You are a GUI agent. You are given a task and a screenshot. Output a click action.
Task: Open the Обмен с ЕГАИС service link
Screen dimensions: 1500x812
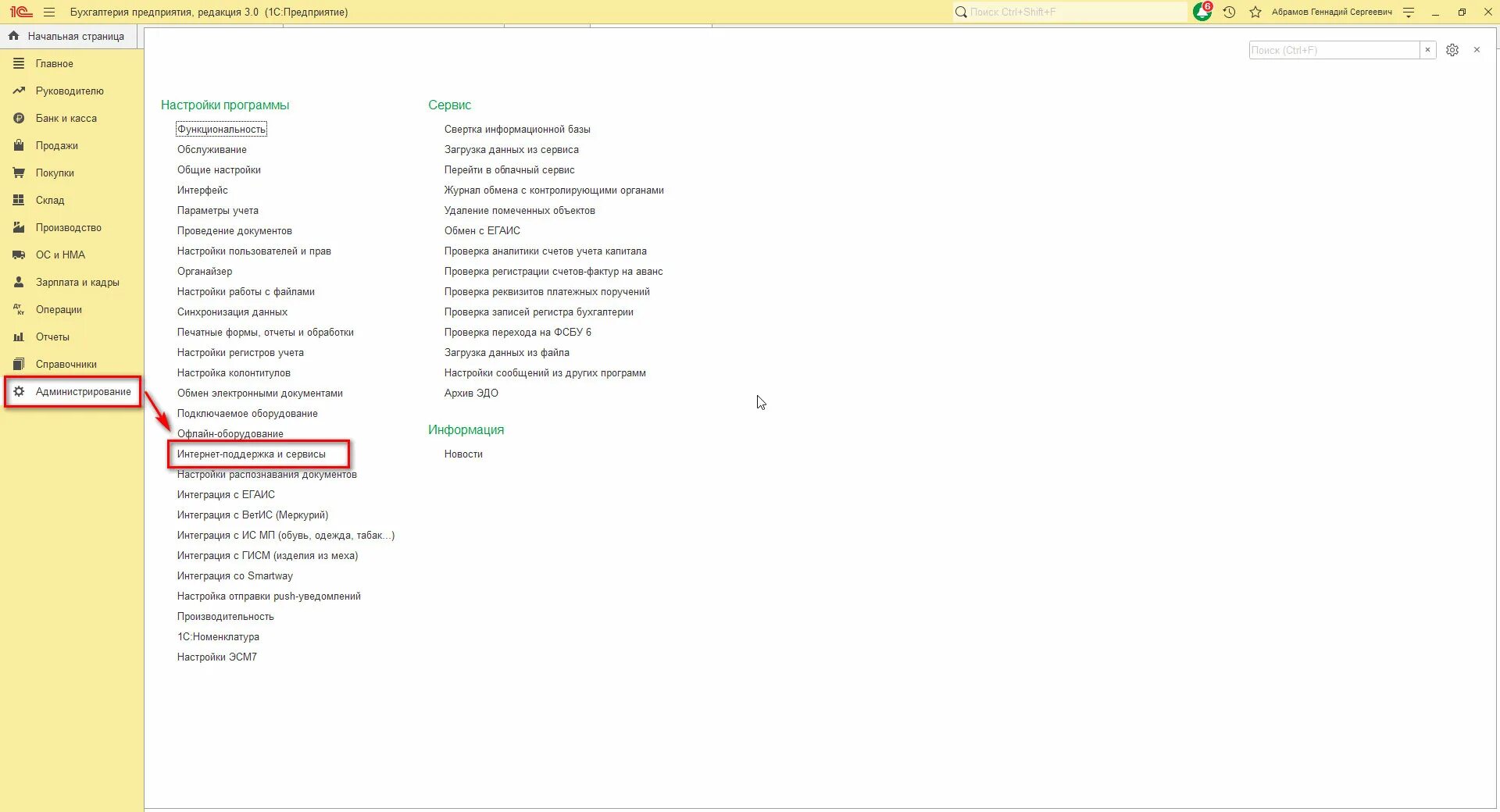482,231
